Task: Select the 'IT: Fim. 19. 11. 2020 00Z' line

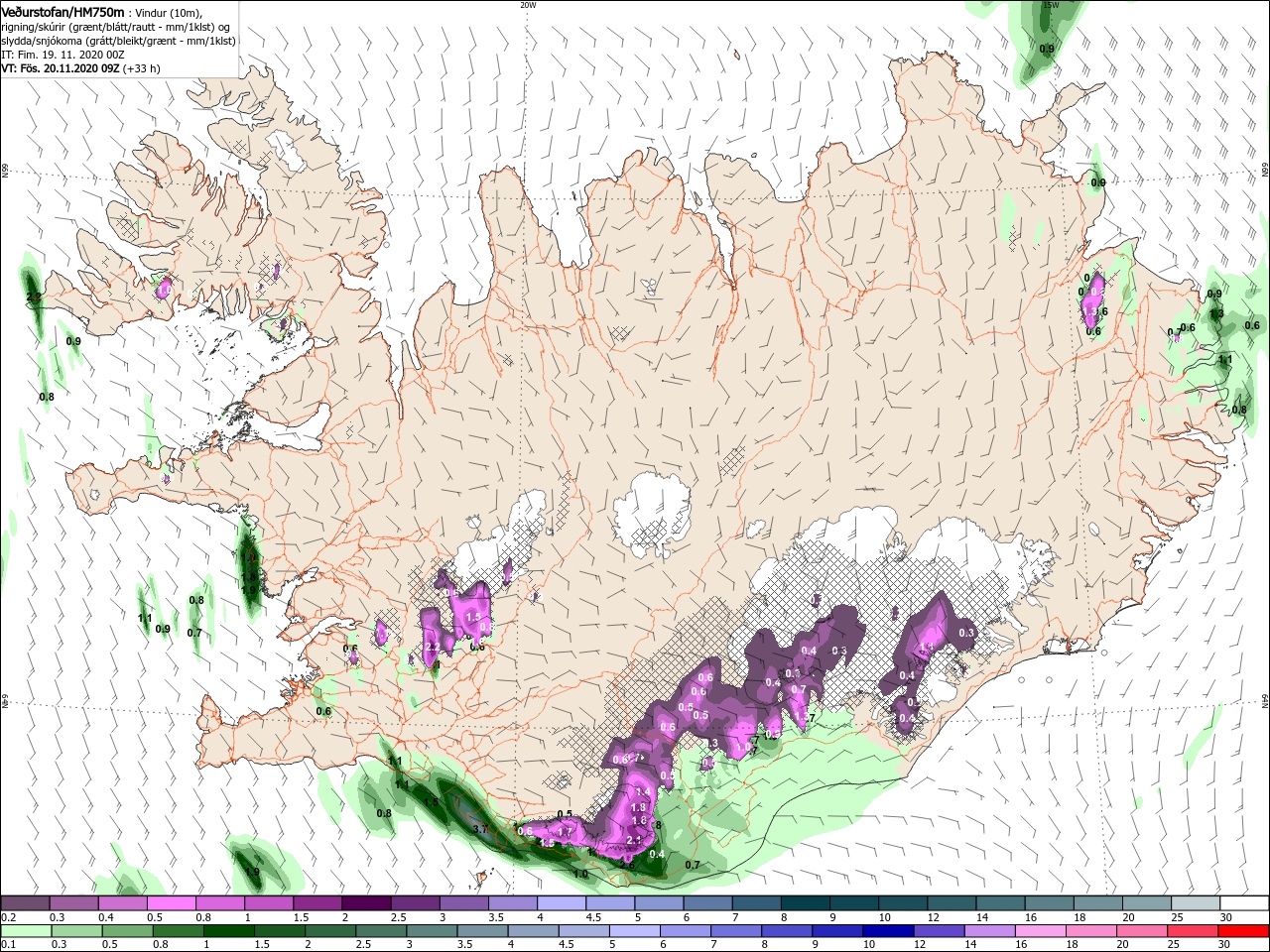Action: [63, 55]
